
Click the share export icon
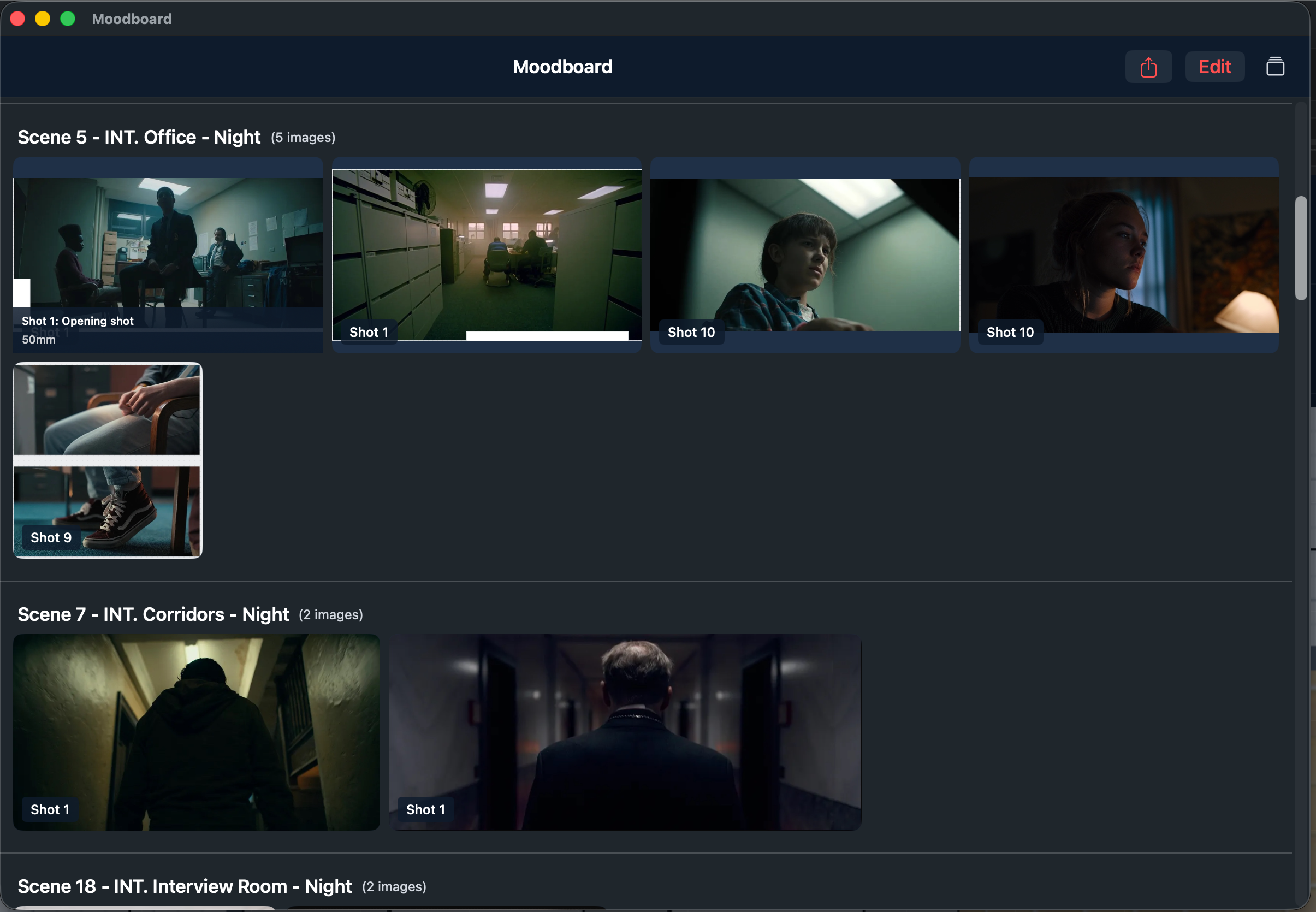click(1148, 67)
